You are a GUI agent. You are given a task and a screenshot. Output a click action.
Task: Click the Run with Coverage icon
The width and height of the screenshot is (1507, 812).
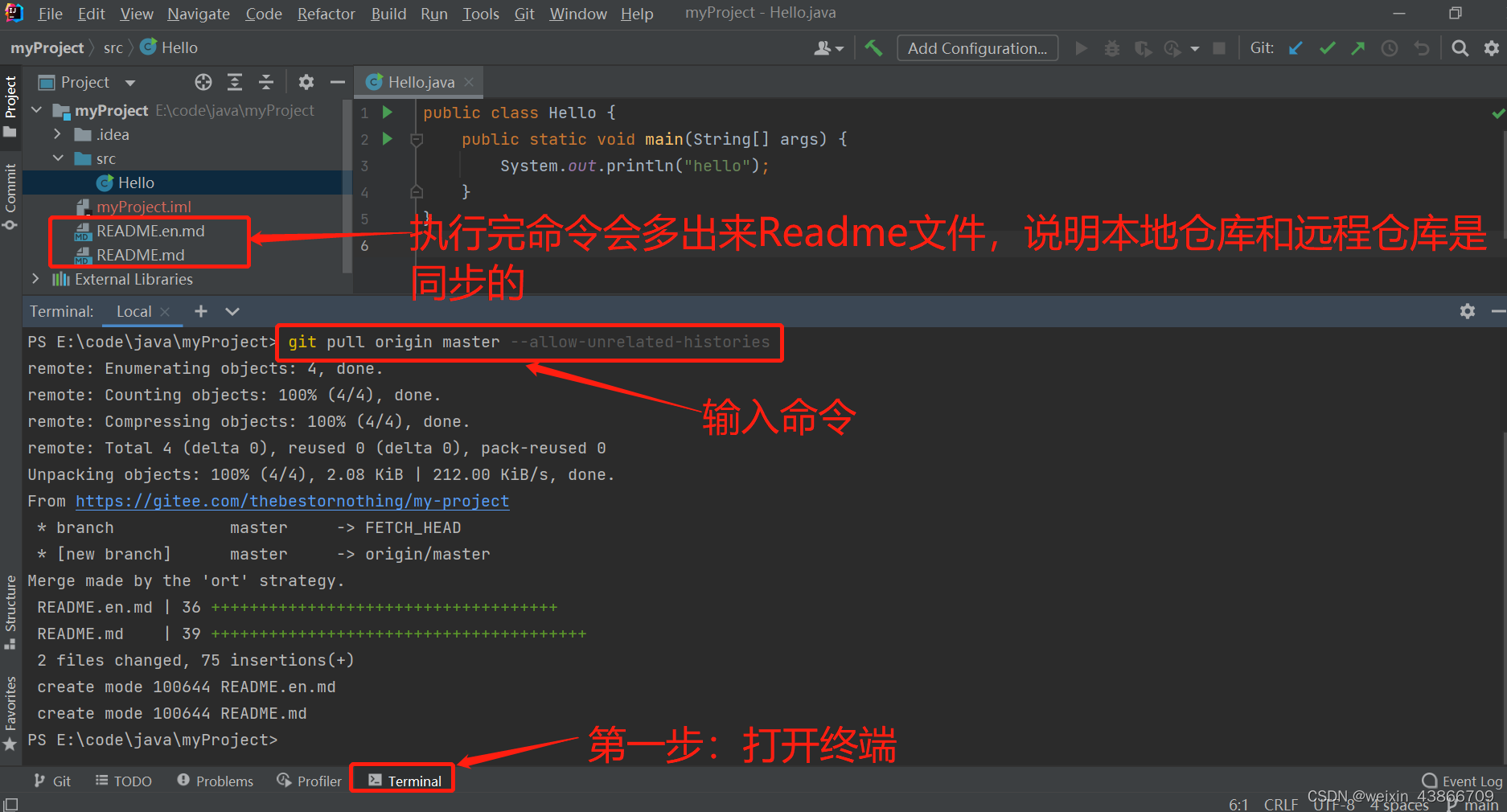click(x=1143, y=48)
